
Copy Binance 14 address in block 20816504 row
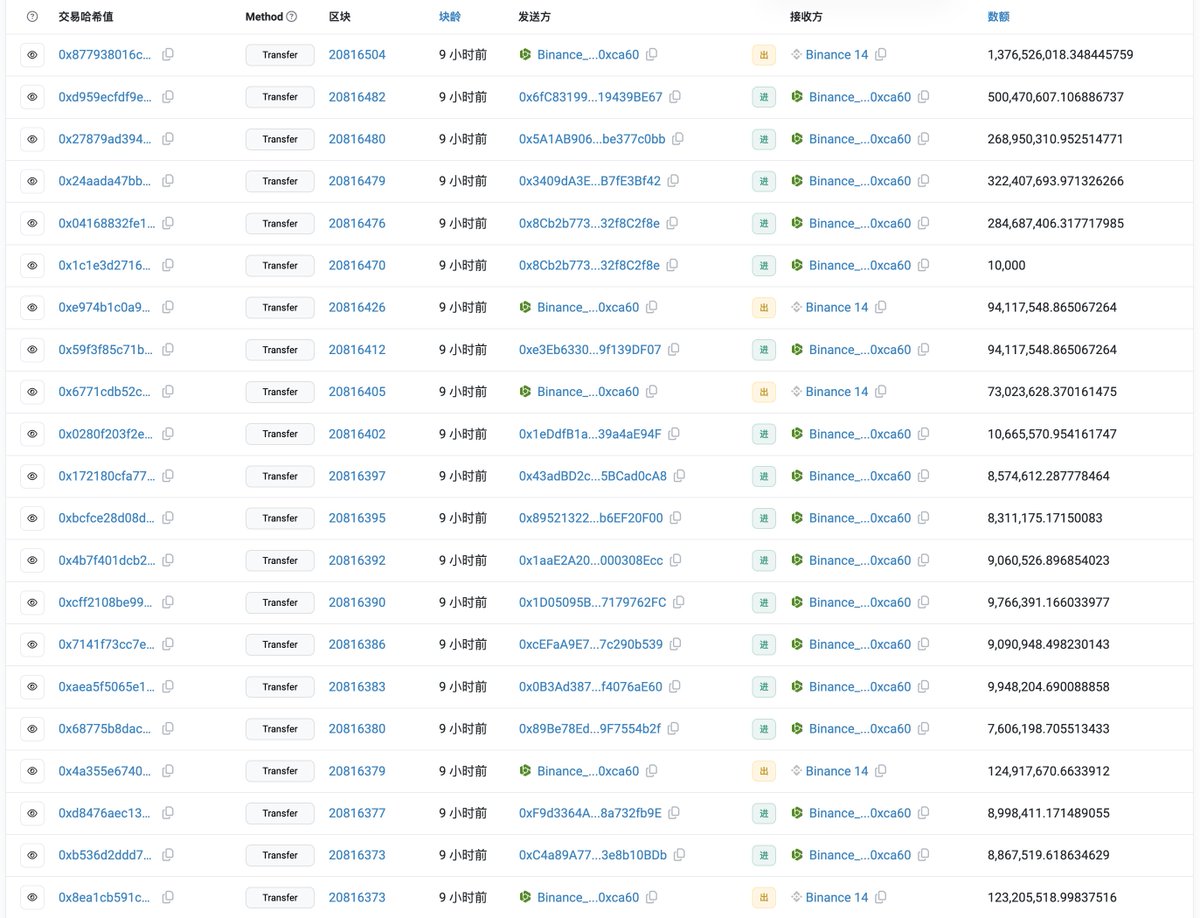tap(881, 55)
